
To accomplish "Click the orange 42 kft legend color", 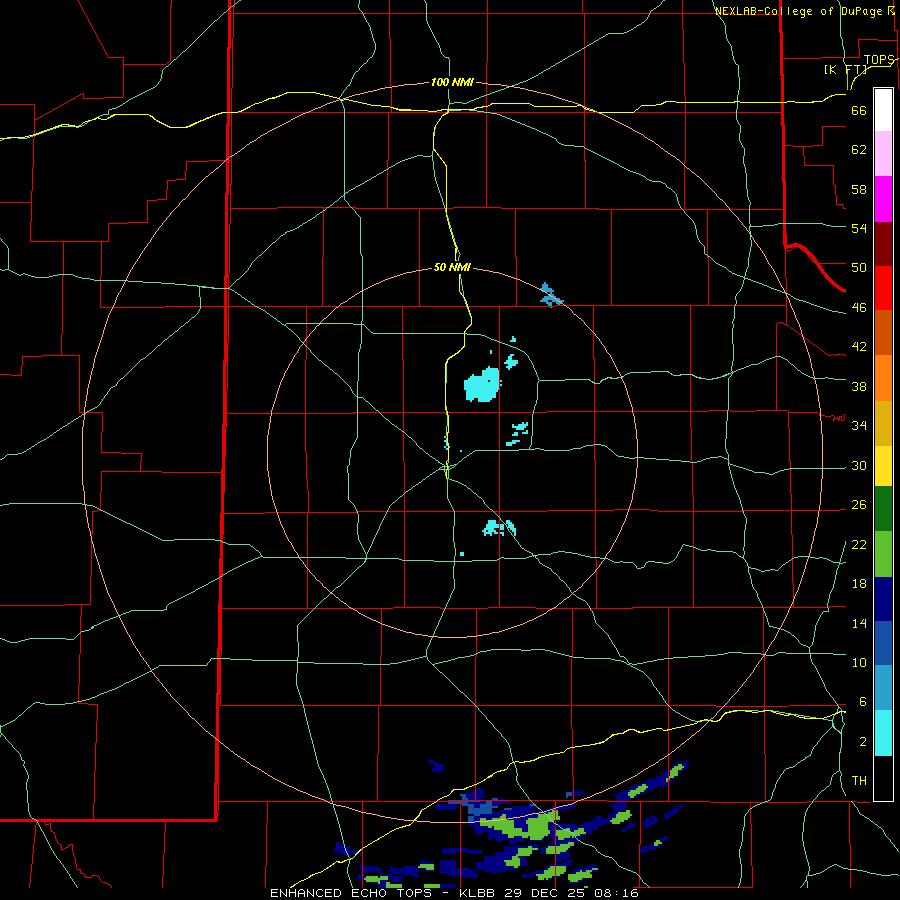I will [x=883, y=378].
